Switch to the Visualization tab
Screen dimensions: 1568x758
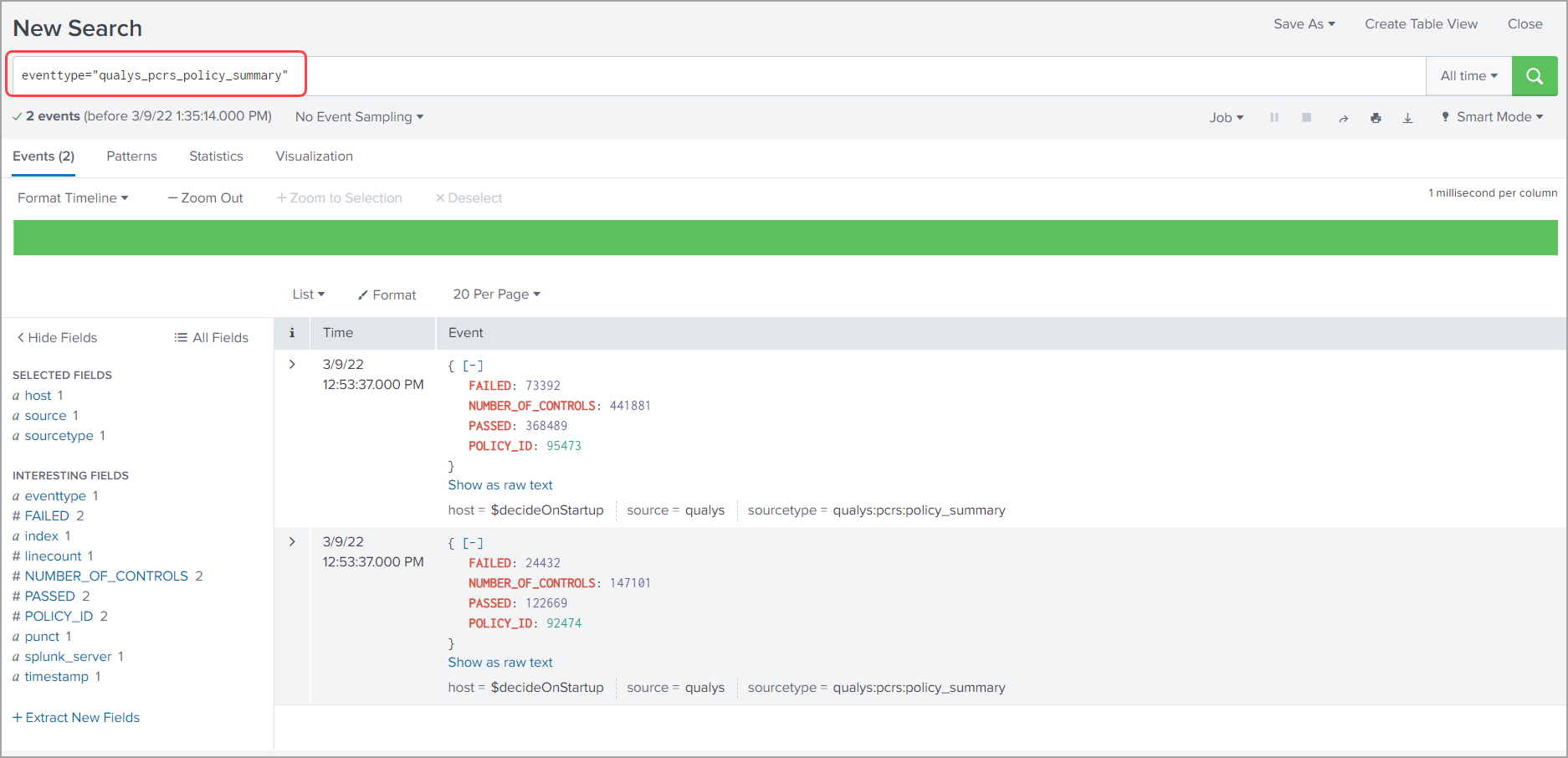click(x=314, y=156)
